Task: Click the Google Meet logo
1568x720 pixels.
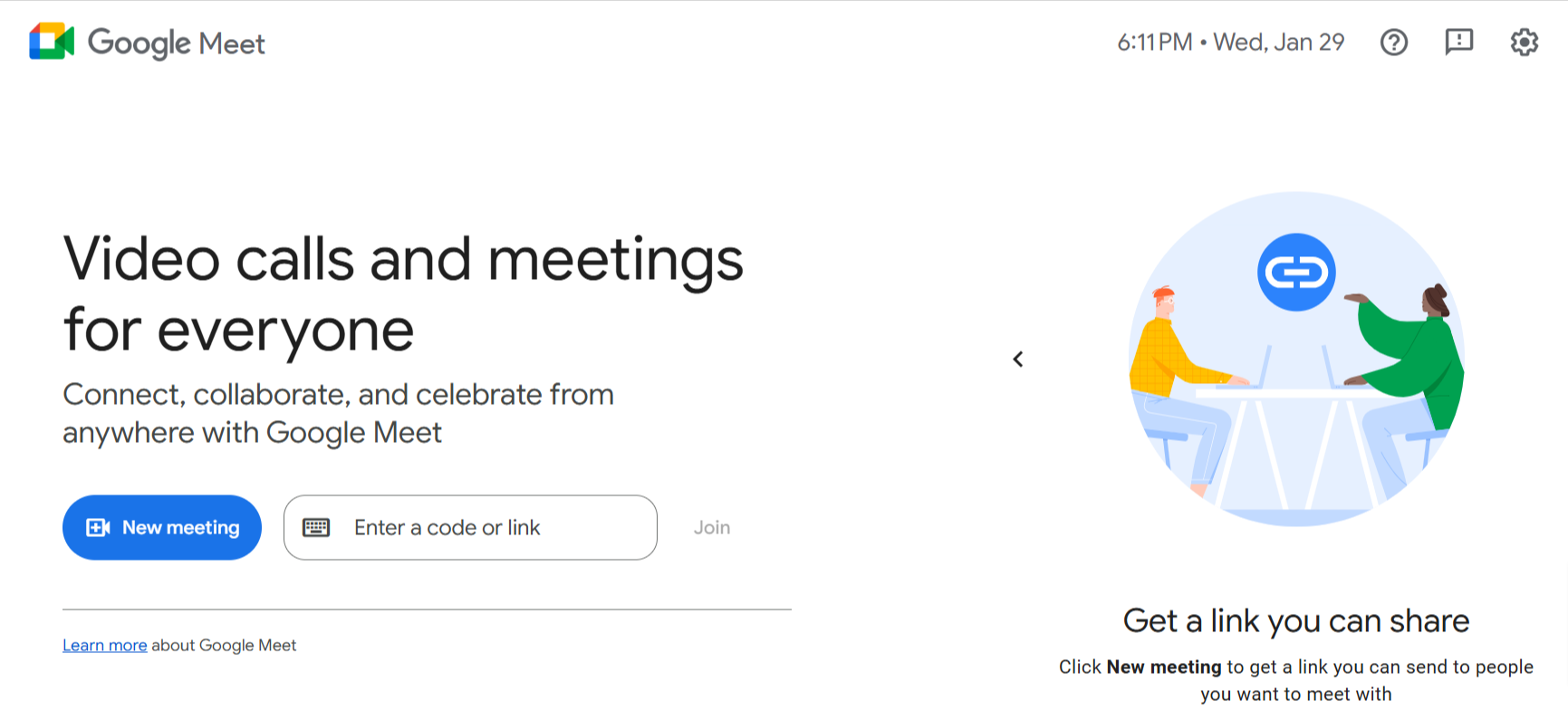Action: (x=50, y=41)
